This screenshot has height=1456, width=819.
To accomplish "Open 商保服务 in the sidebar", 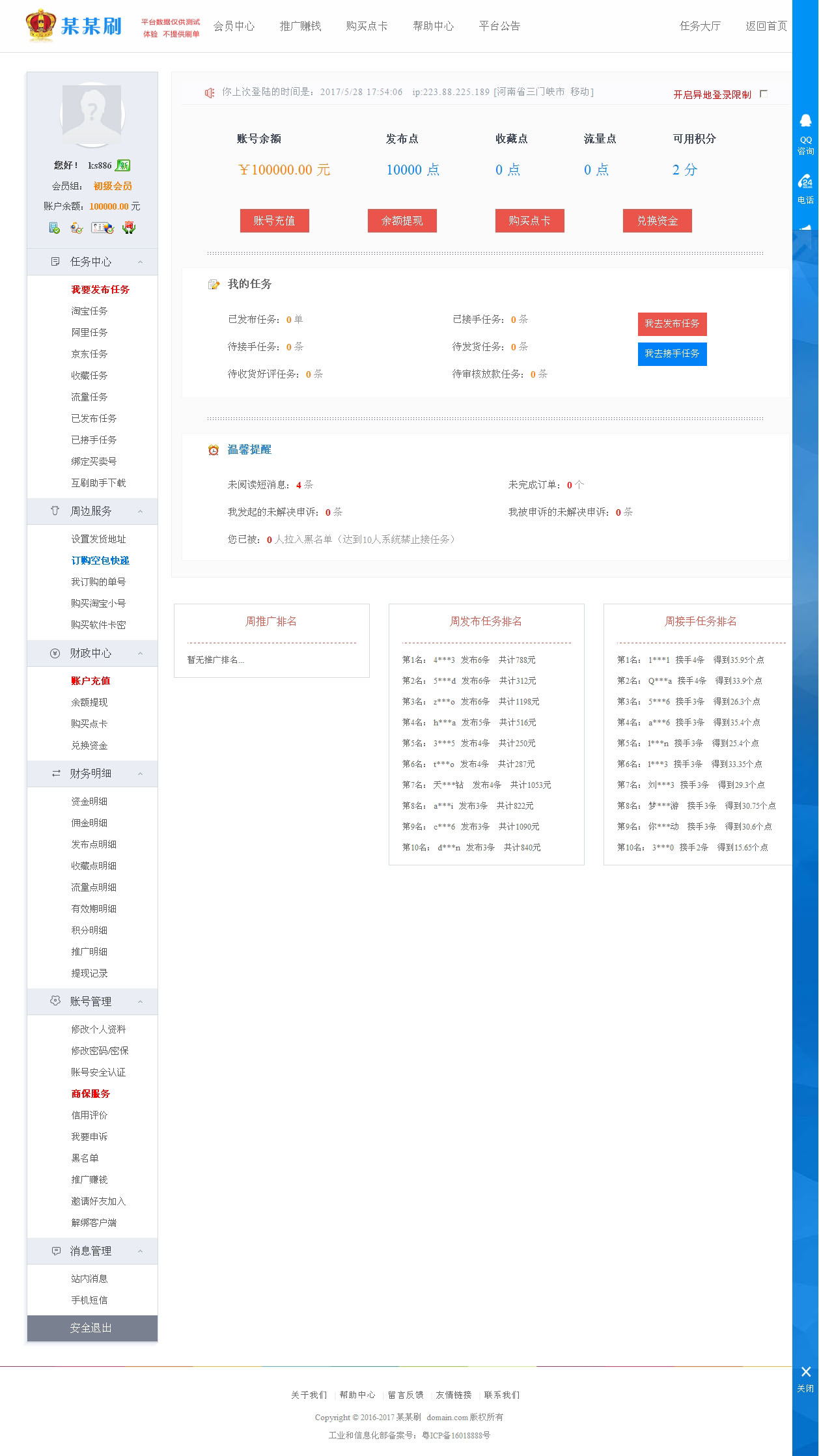I will coord(90,1094).
